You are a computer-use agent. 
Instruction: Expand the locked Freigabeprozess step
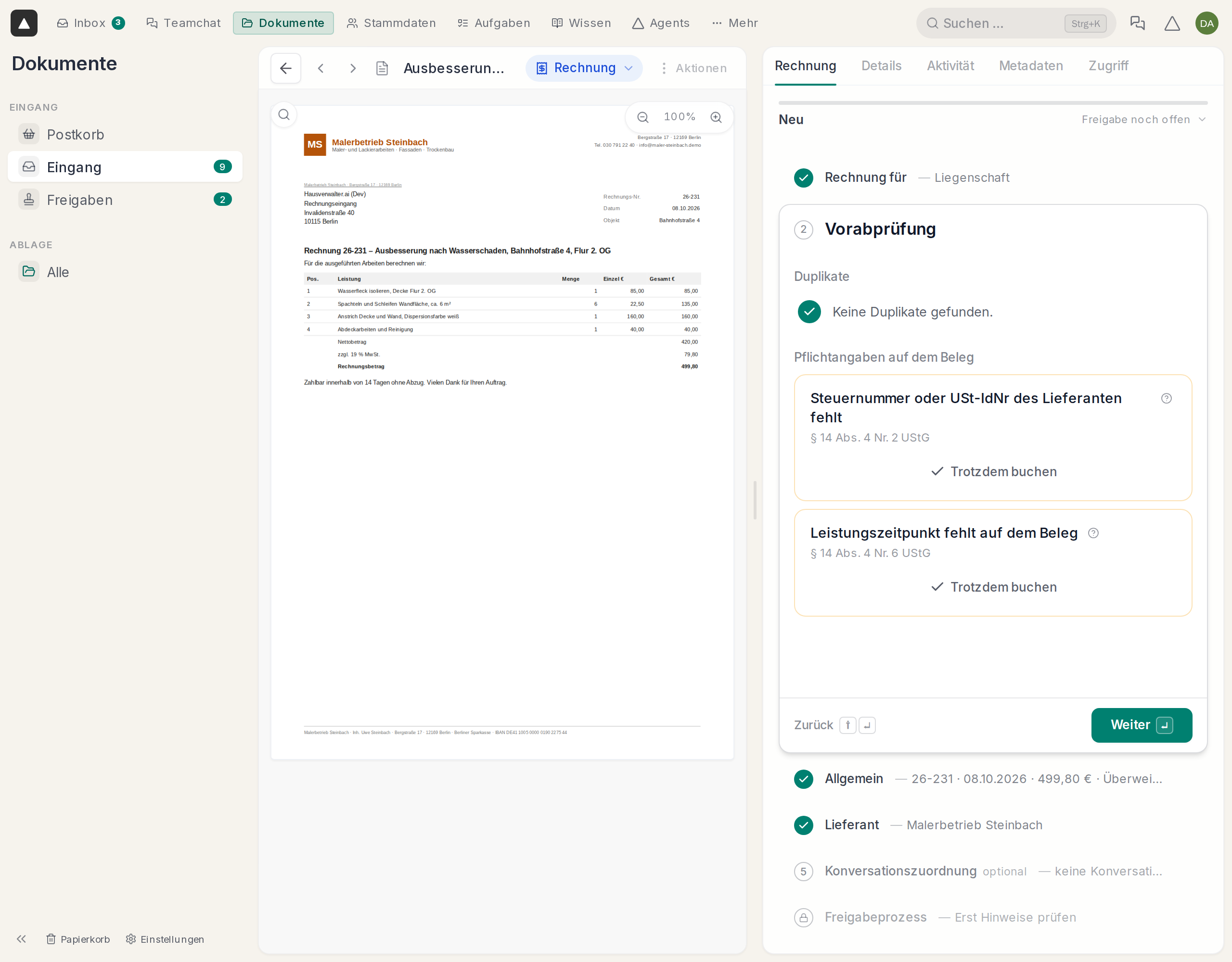point(993,917)
